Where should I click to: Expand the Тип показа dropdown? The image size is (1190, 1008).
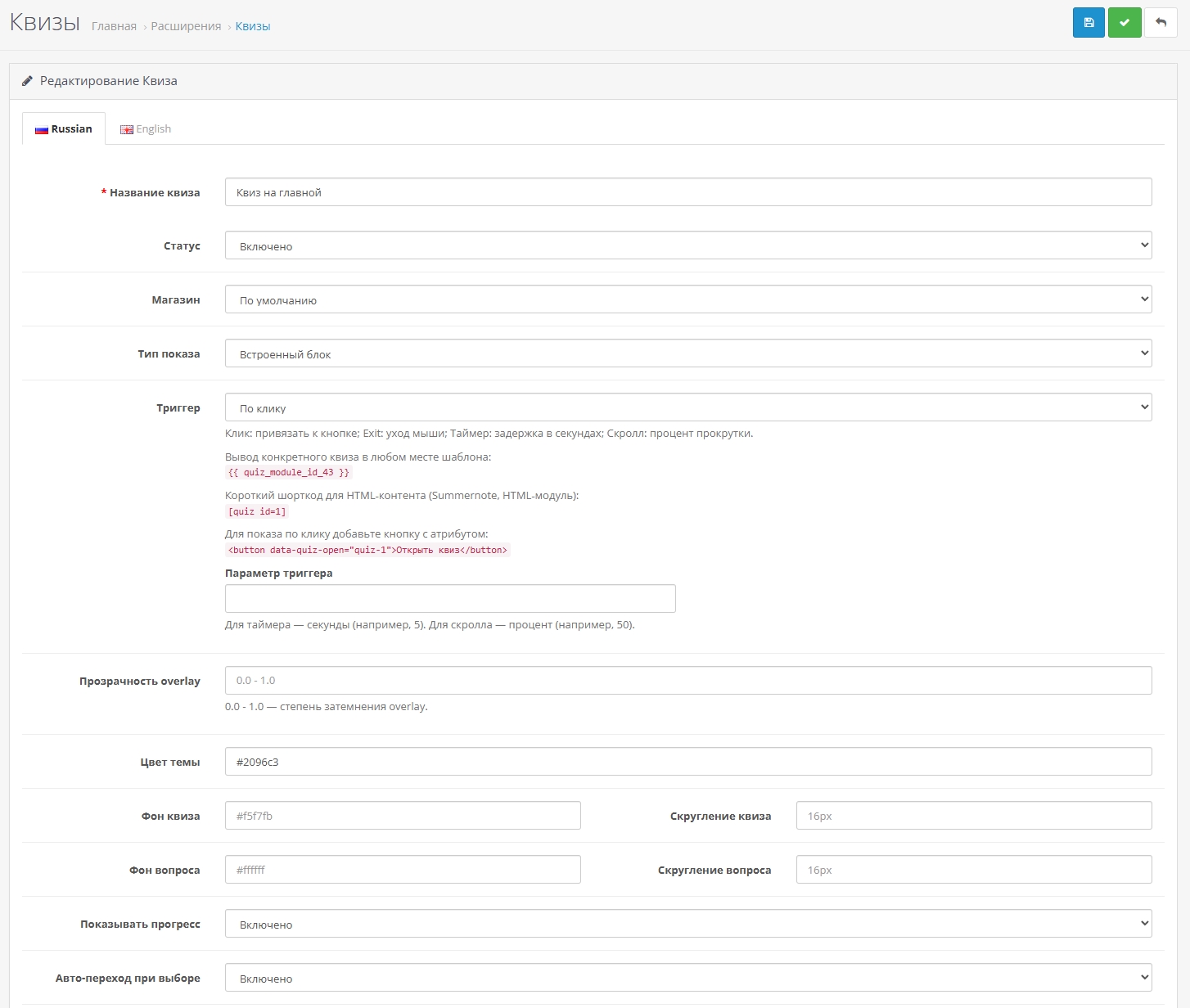click(x=687, y=353)
